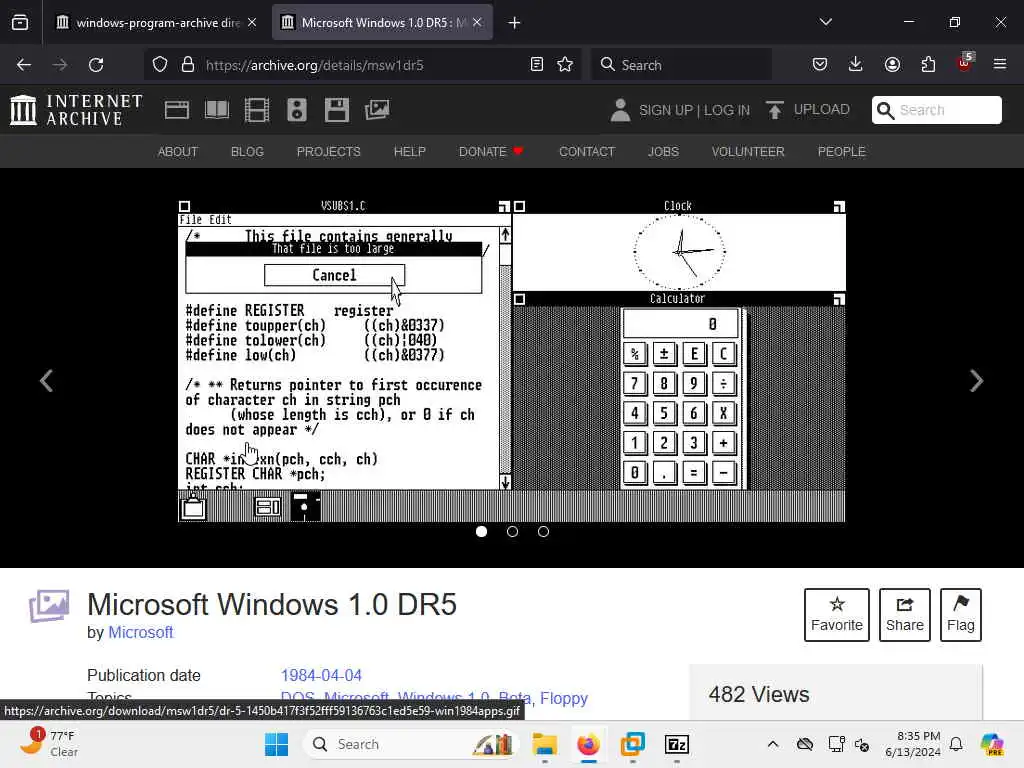Click the Flag button

(961, 615)
